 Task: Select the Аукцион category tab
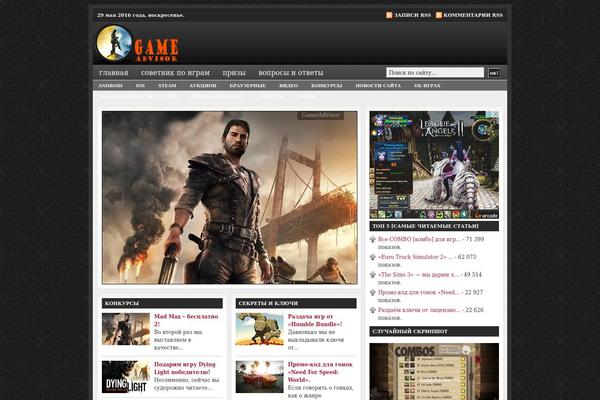click(203, 85)
